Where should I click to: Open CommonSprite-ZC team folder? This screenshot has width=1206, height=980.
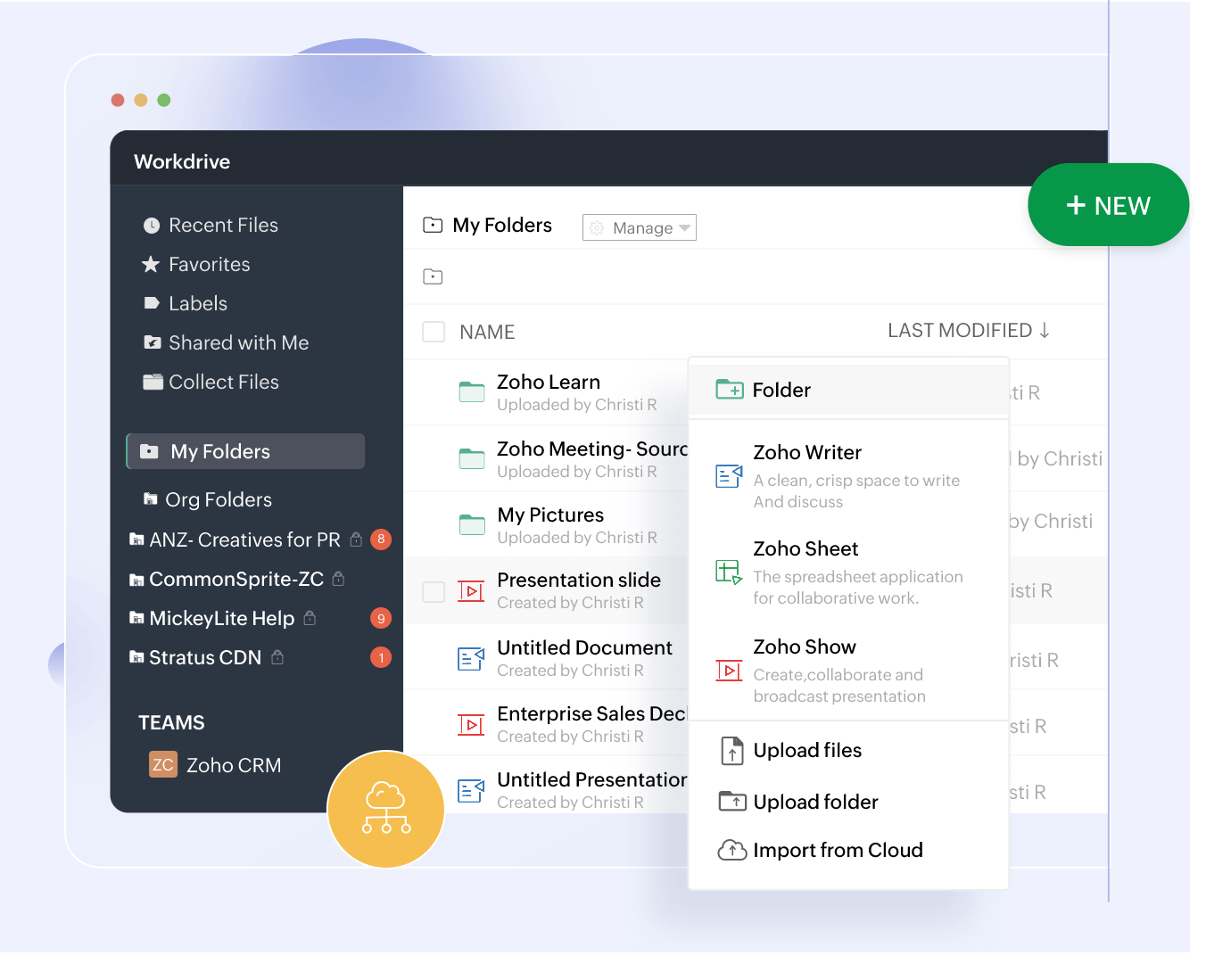point(236,579)
